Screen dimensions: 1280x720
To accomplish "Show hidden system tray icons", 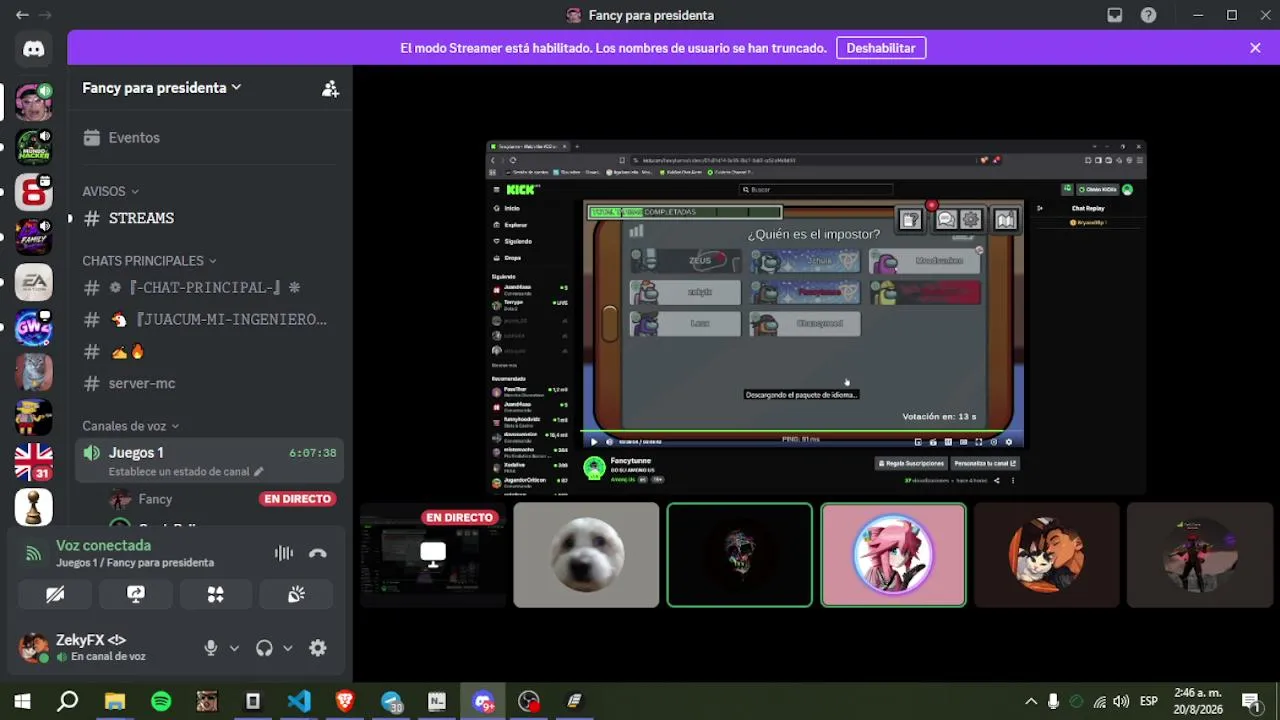I will [1031, 701].
